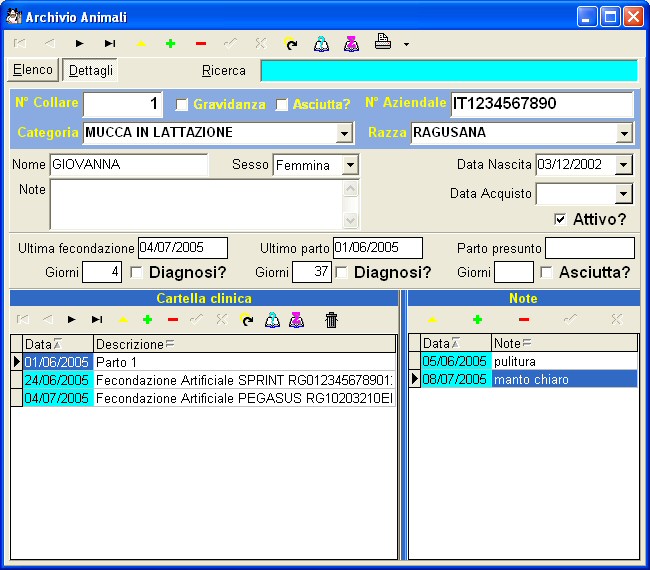
Task: Delete note with red minus in Note panel
Action: click(x=524, y=319)
